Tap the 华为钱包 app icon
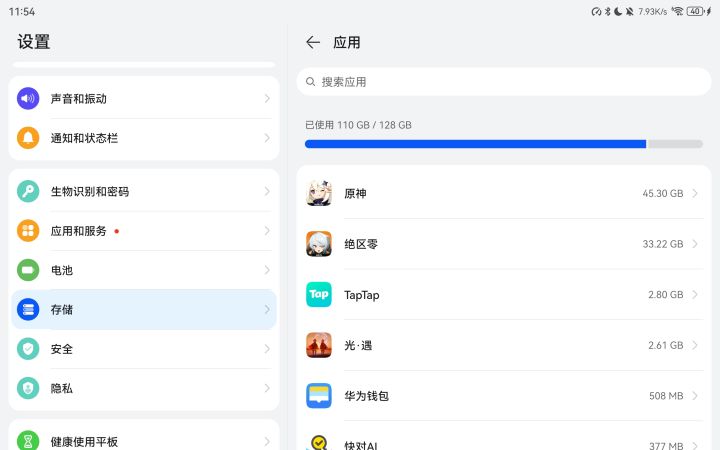 pos(319,396)
